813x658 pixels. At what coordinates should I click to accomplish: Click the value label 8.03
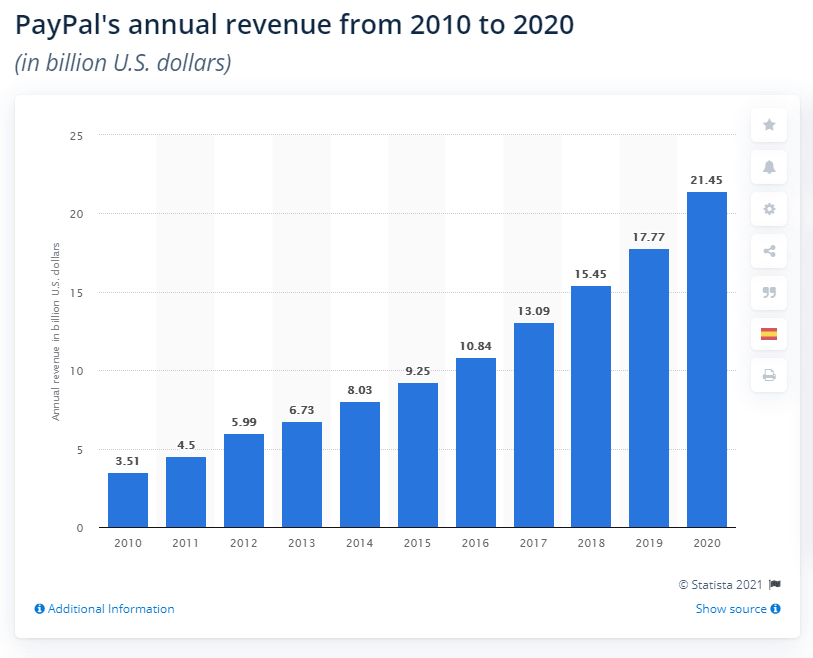360,390
